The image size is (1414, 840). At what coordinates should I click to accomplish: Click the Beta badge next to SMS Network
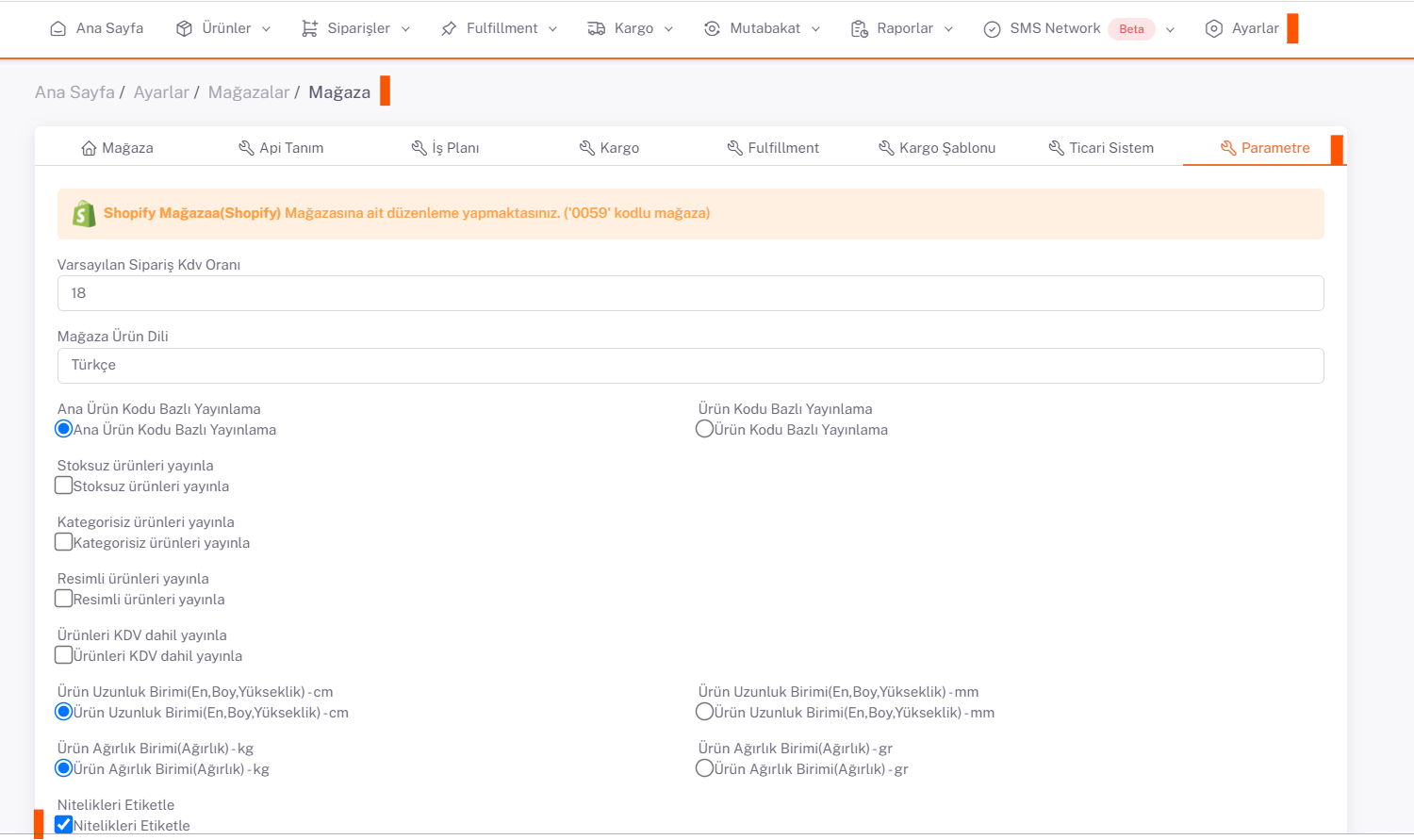point(1131,29)
